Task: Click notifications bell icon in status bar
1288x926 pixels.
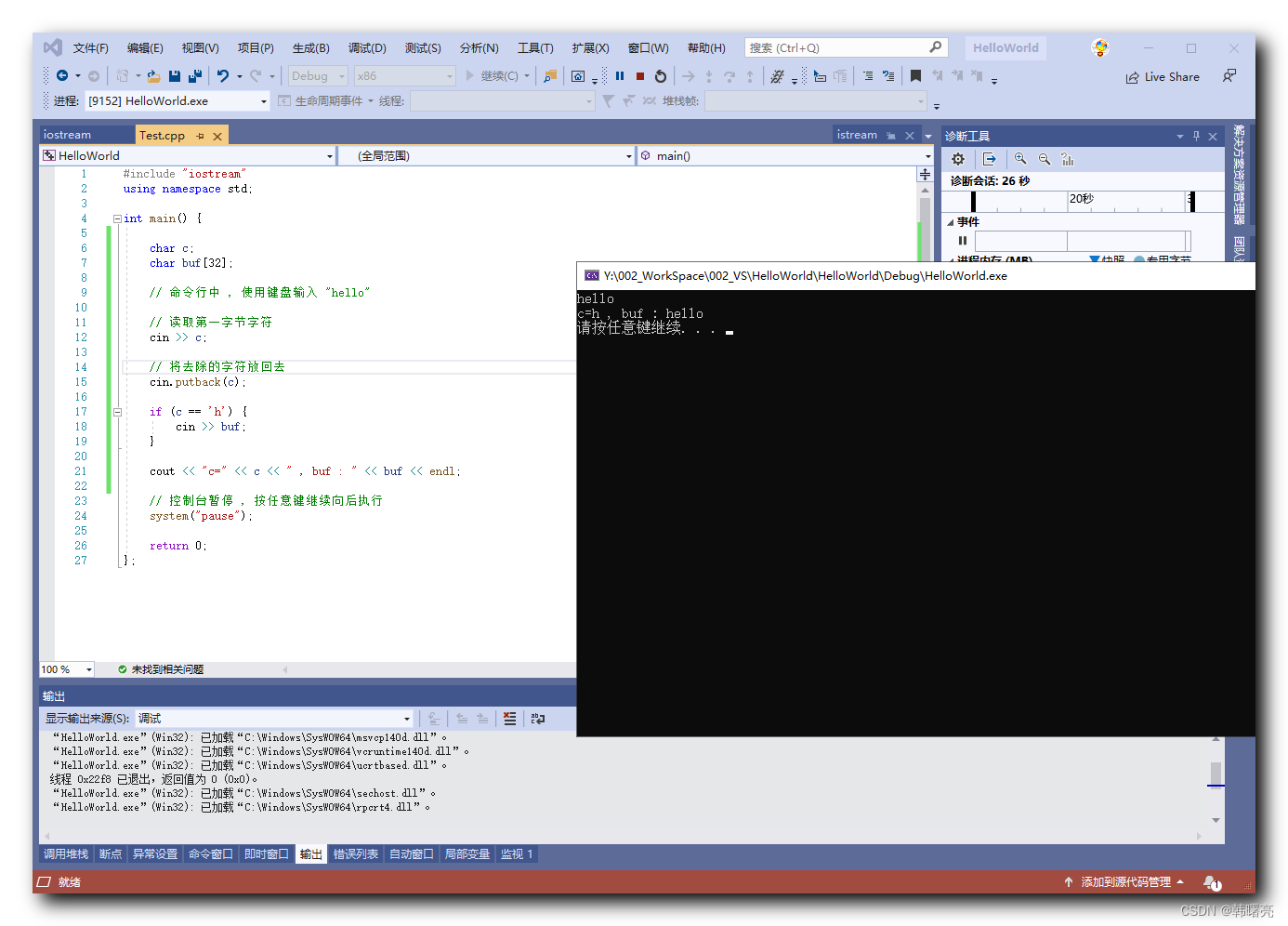Action: [x=1212, y=882]
